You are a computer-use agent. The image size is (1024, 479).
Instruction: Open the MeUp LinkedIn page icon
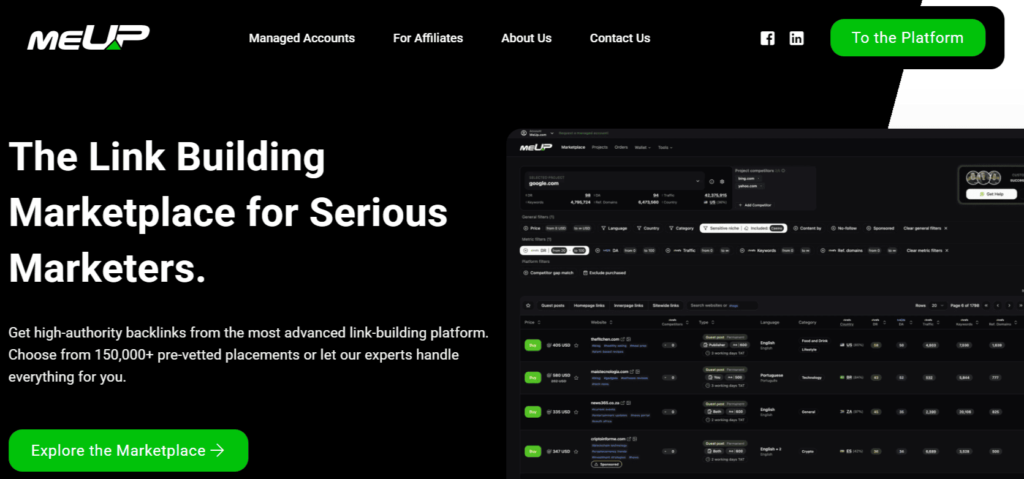pyautogui.click(x=797, y=38)
